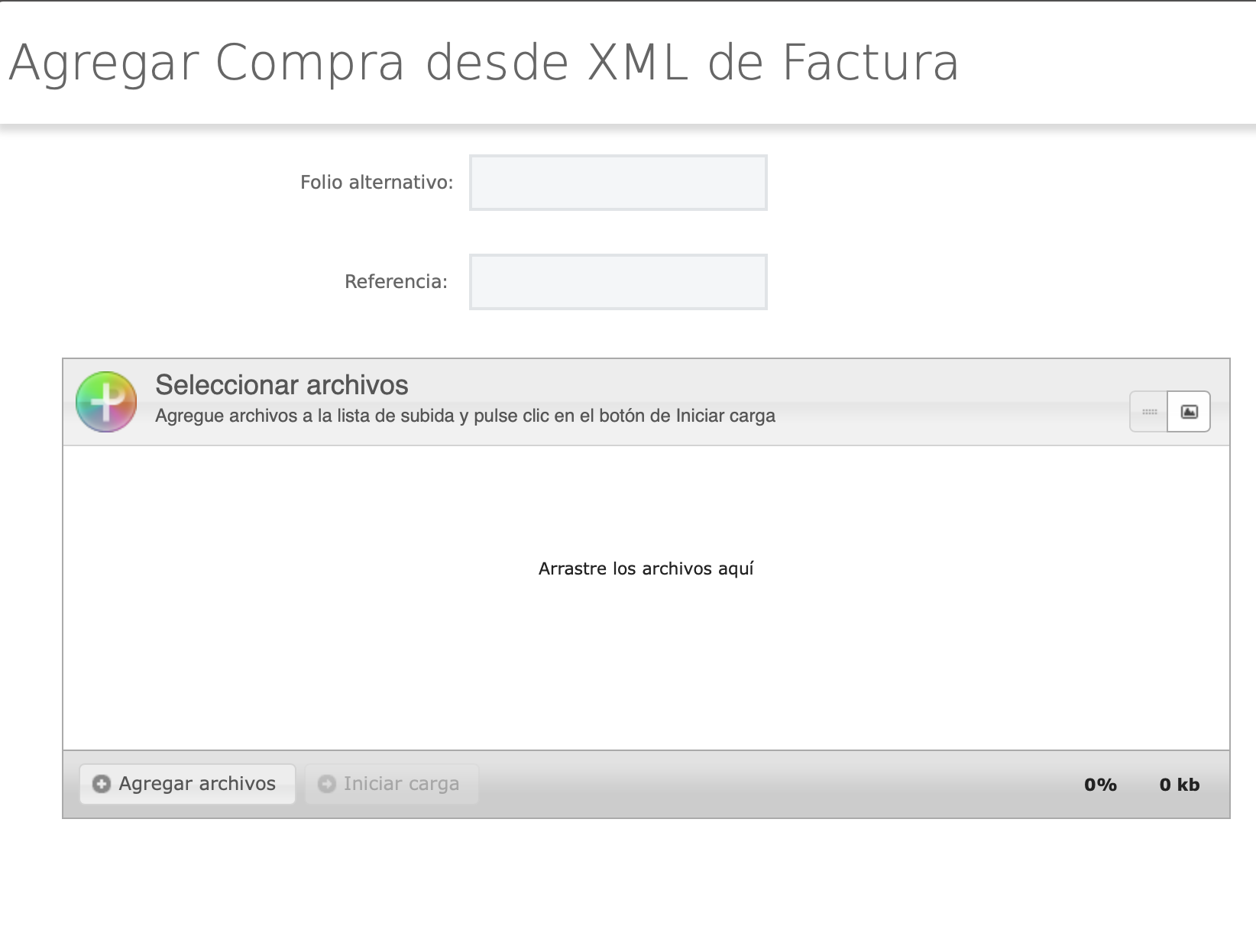The width and height of the screenshot is (1256, 952).
Task: Click the 'Seleccionar archivos' heading
Action: click(282, 385)
